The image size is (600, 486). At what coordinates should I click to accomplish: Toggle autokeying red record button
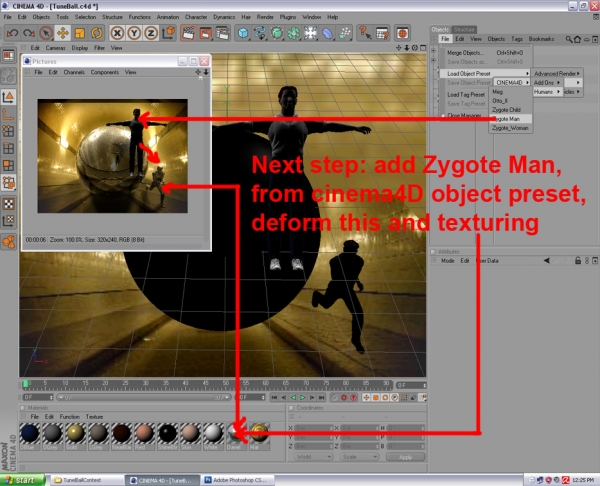click(344, 398)
